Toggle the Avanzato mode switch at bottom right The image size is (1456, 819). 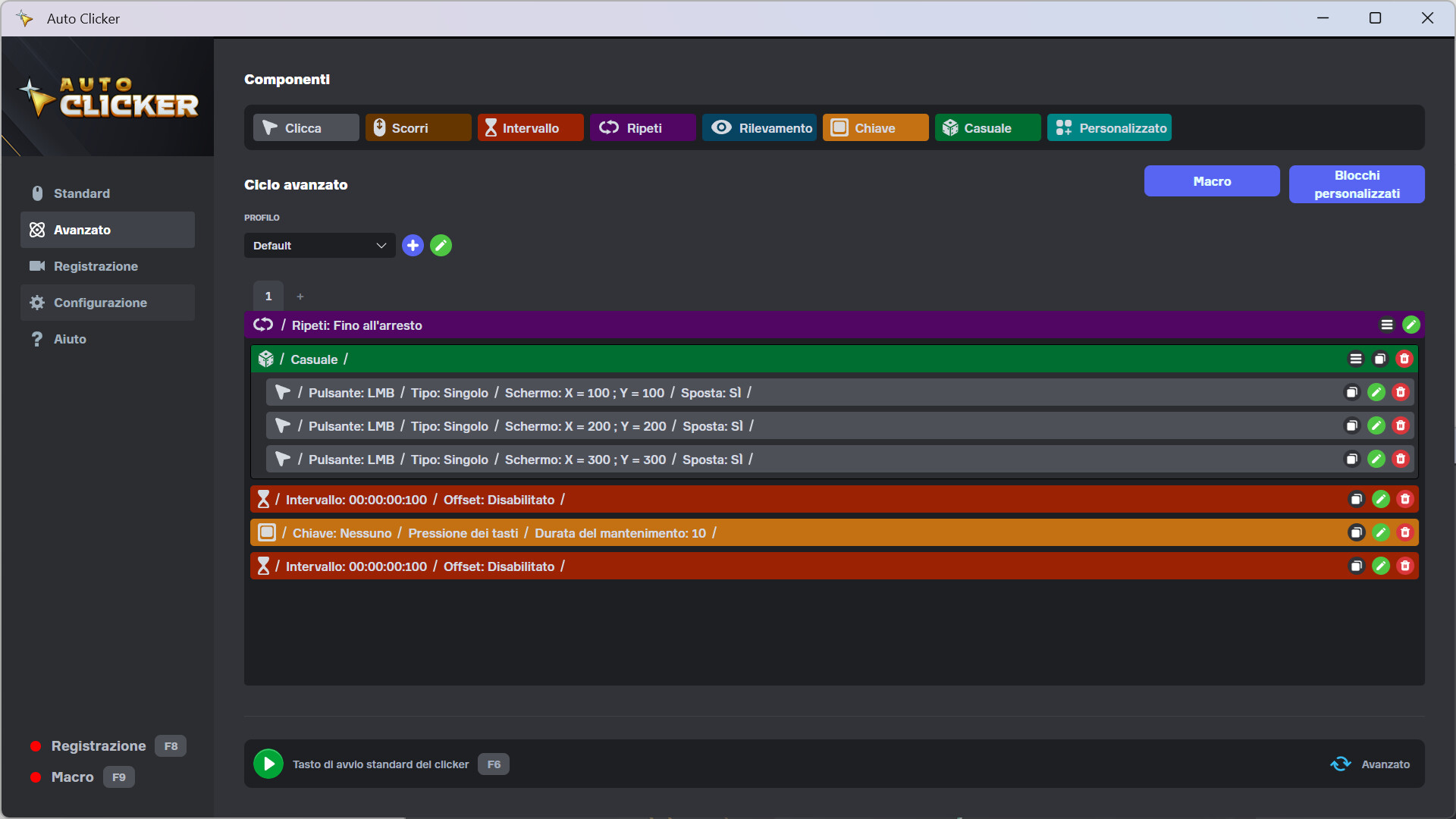coord(1341,764)
